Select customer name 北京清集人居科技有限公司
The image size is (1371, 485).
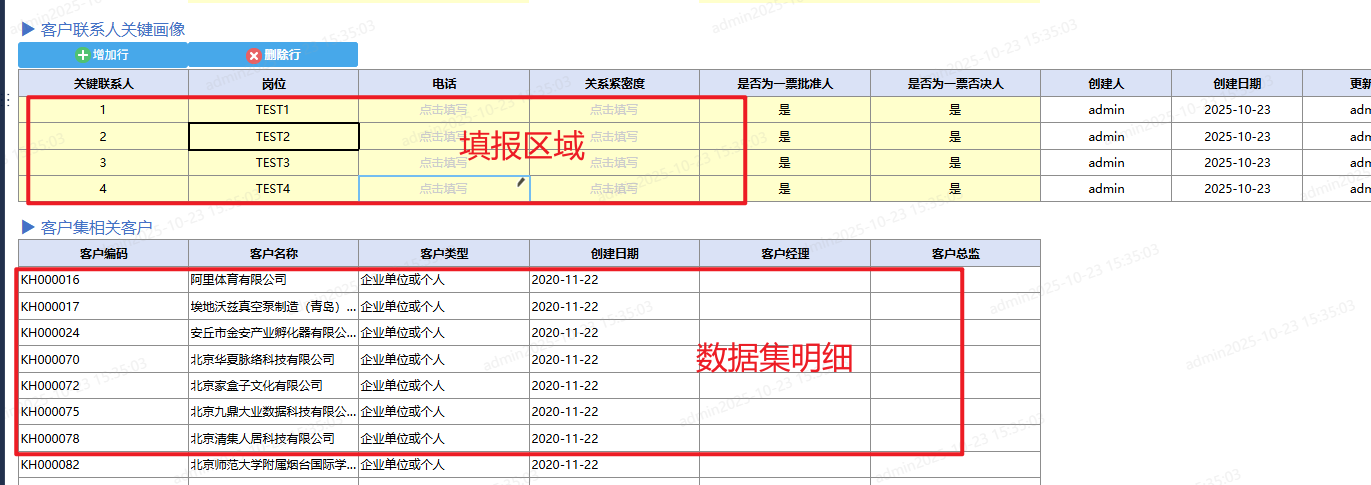pos(262,438)
